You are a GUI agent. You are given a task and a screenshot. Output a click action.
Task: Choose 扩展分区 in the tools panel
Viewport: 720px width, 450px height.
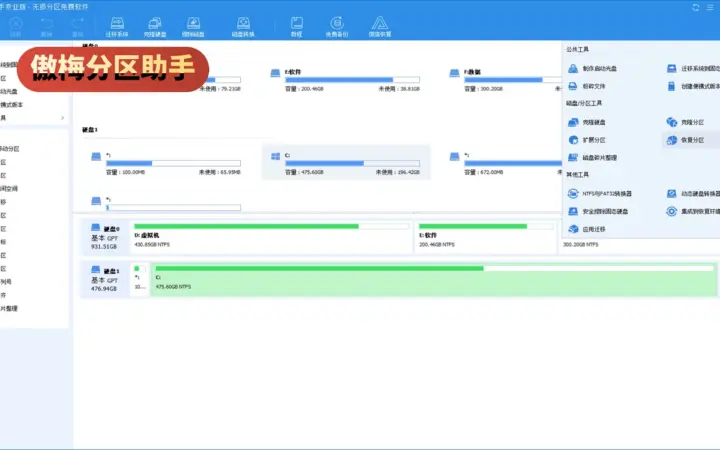coord(587,140)
